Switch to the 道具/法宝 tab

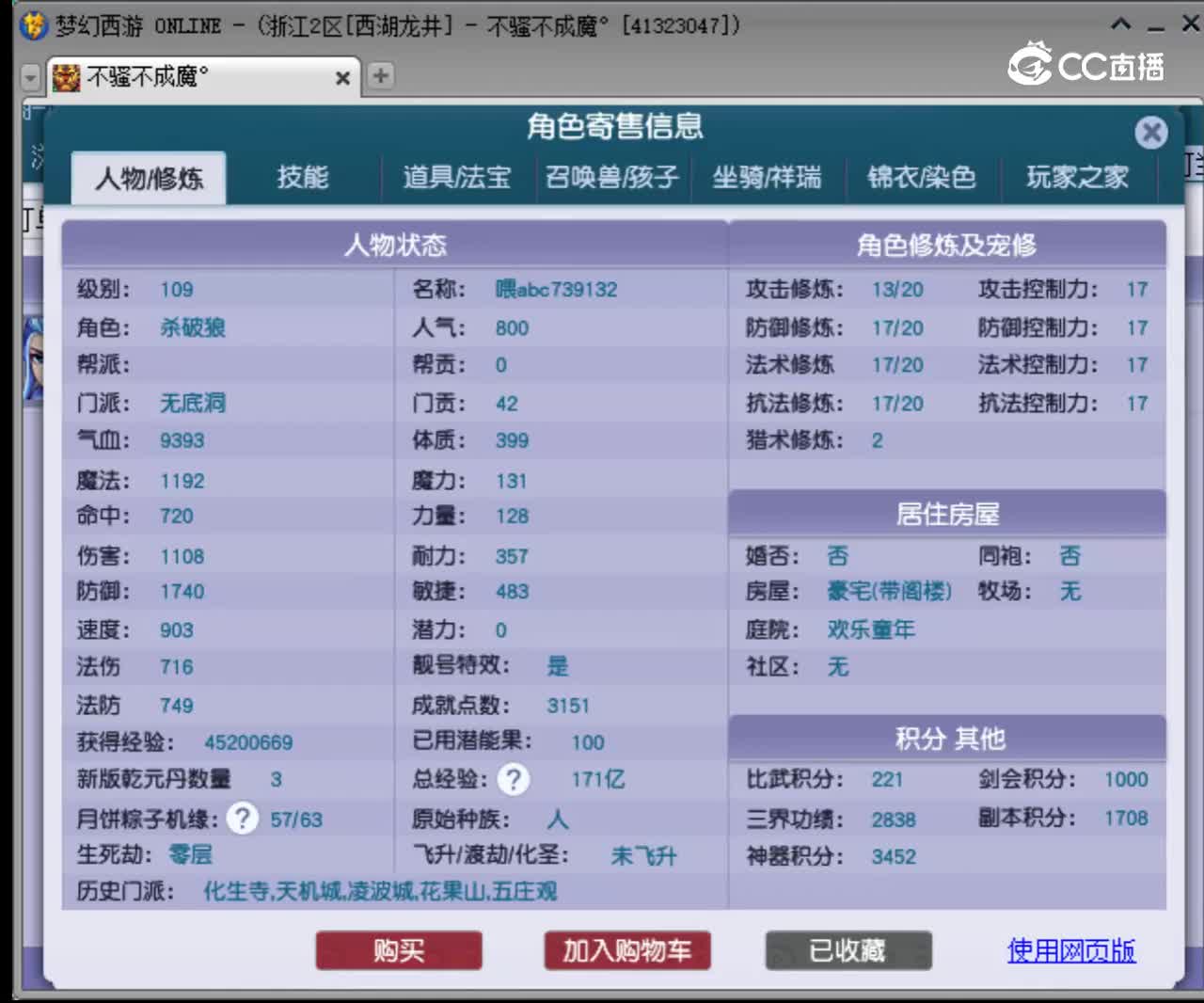click(457, 177)
